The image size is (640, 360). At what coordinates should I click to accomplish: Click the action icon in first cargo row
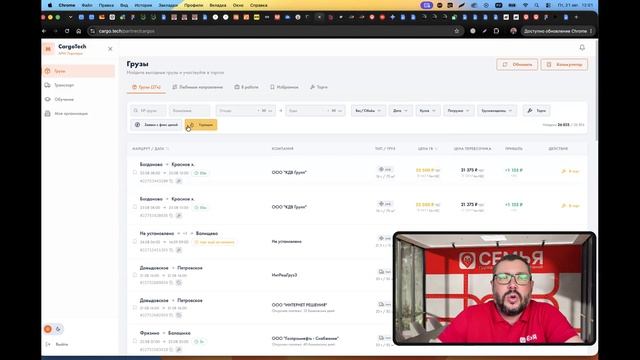click(571, 171)
